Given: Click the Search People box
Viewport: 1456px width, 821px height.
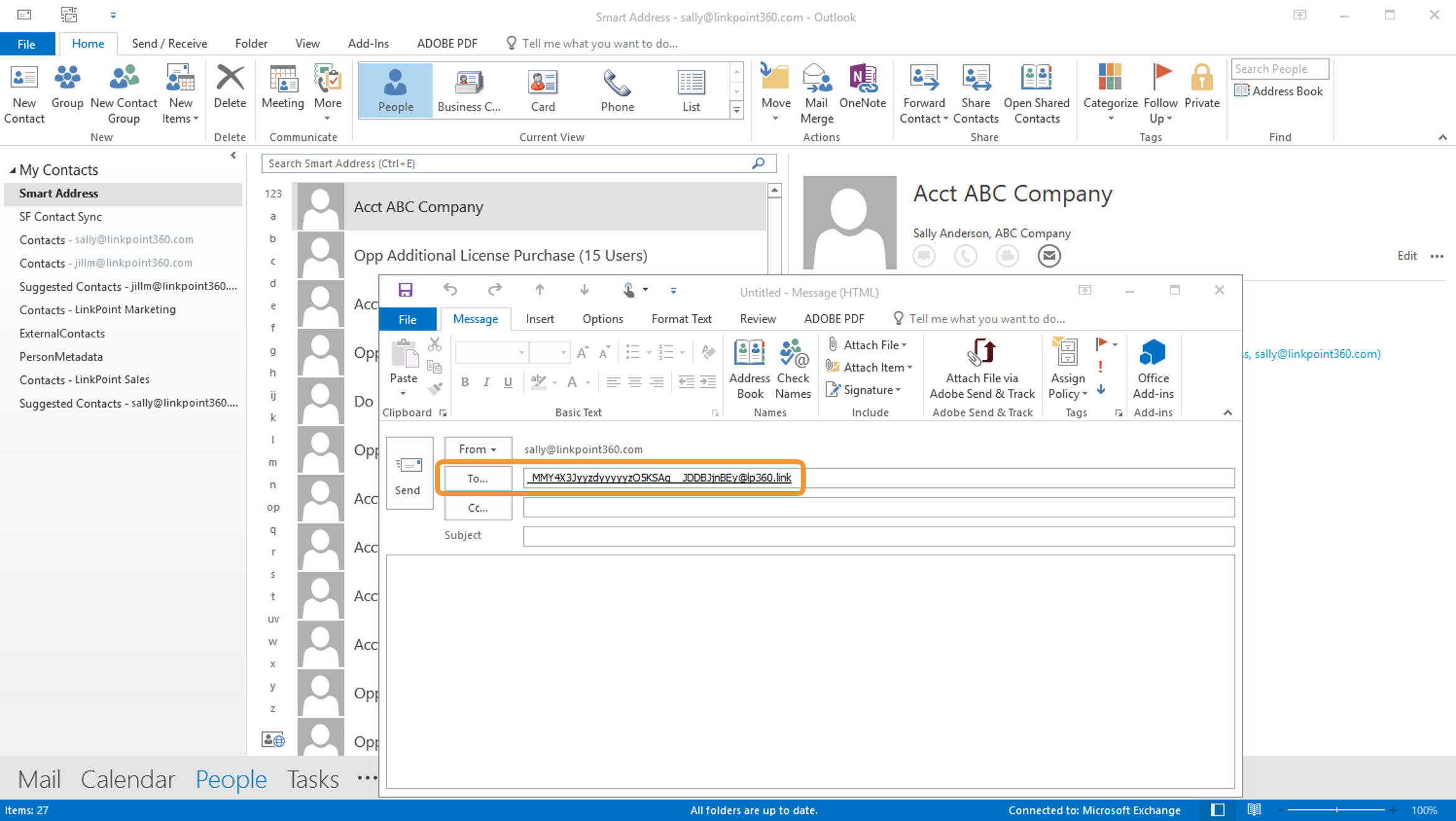Looking at the screenshot, I should coord(1279,69).
